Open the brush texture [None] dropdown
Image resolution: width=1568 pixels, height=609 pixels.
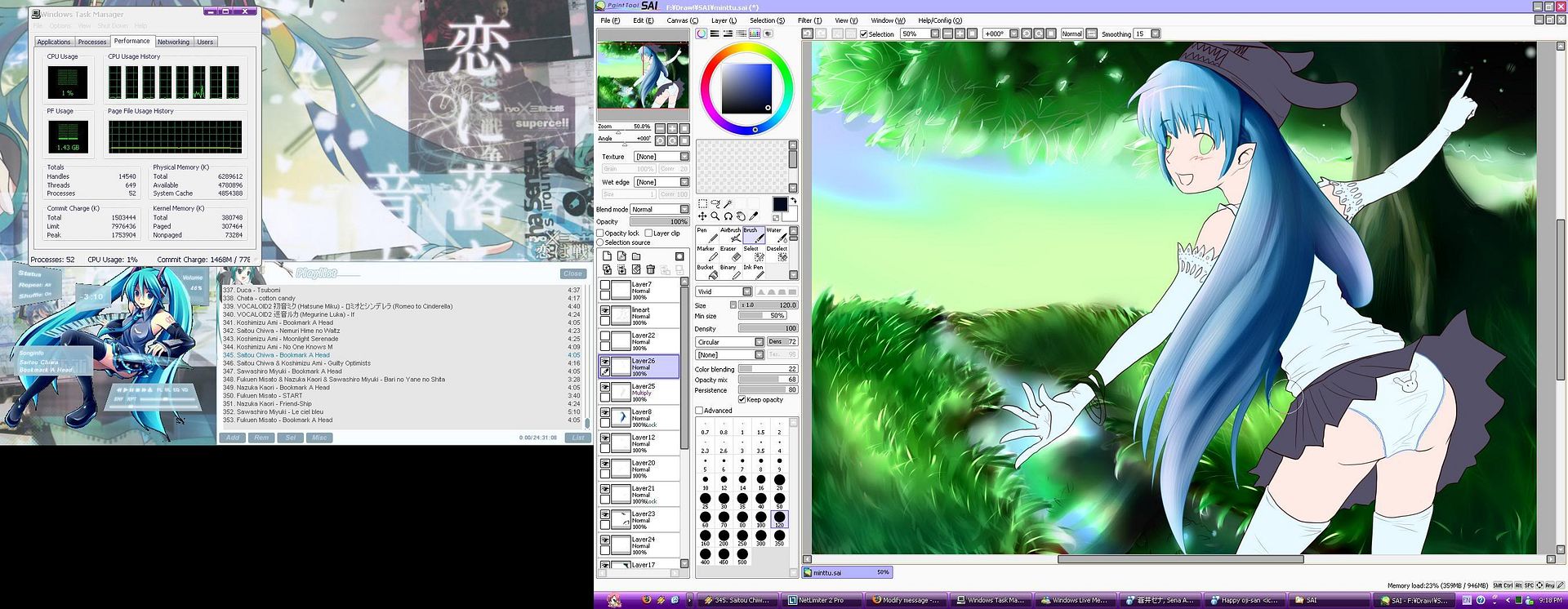[x=730, y=355]
